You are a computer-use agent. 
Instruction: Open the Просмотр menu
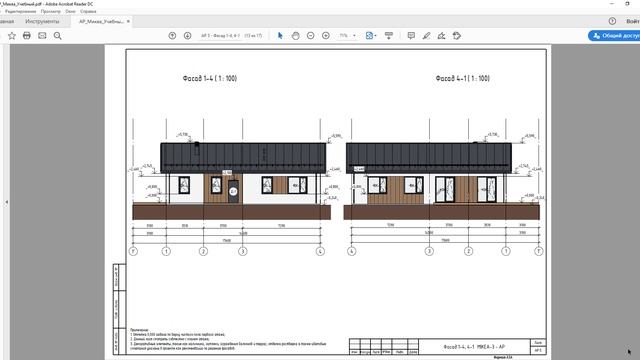[x=51, y=11]
